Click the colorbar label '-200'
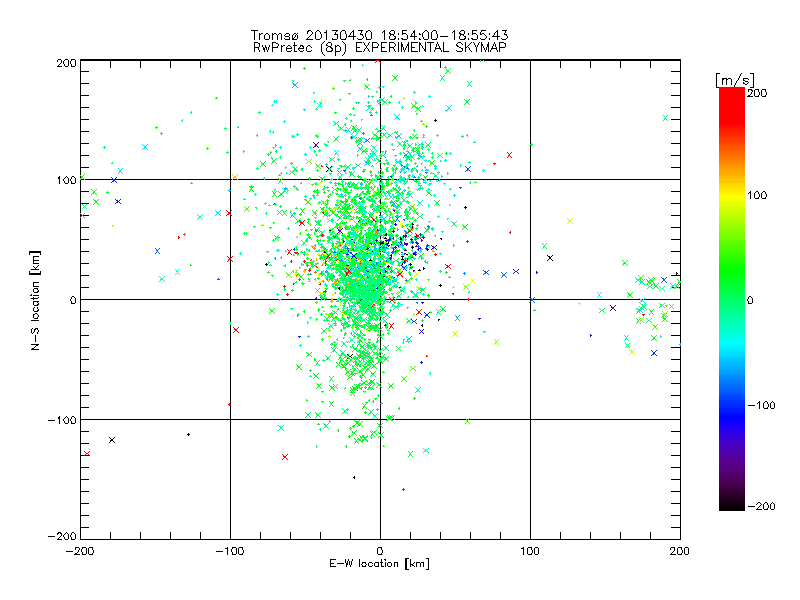Viewport: 800px width, 600px height. 761,506
